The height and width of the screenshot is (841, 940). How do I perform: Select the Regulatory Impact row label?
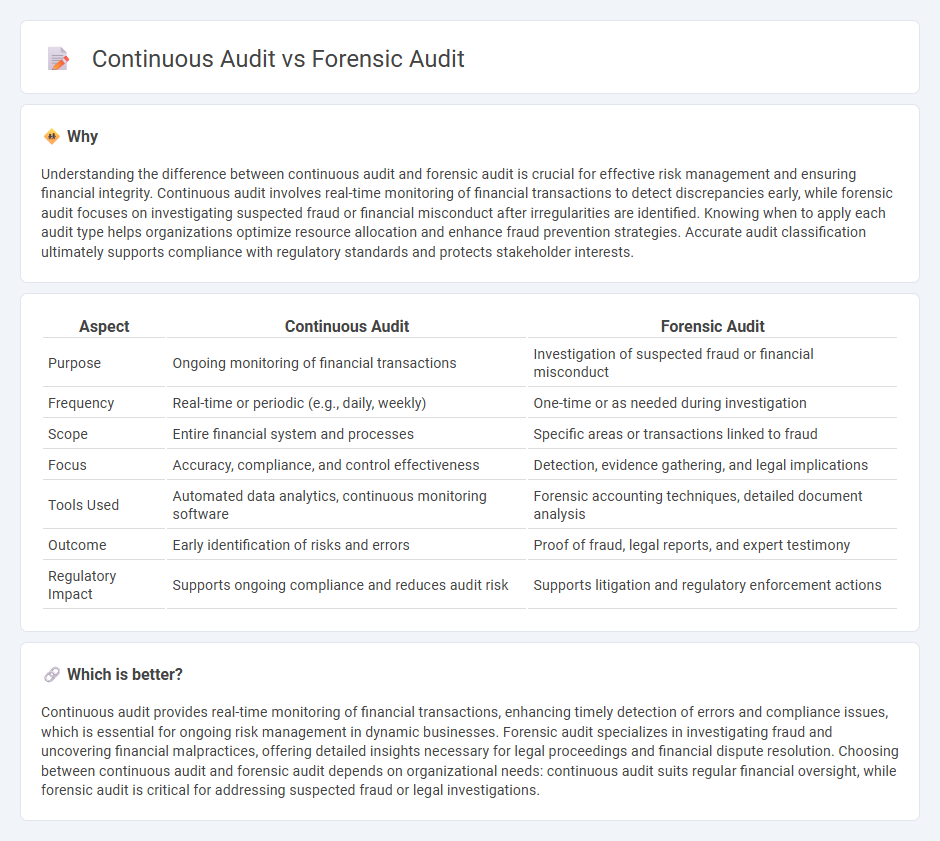tap(82, 585)
